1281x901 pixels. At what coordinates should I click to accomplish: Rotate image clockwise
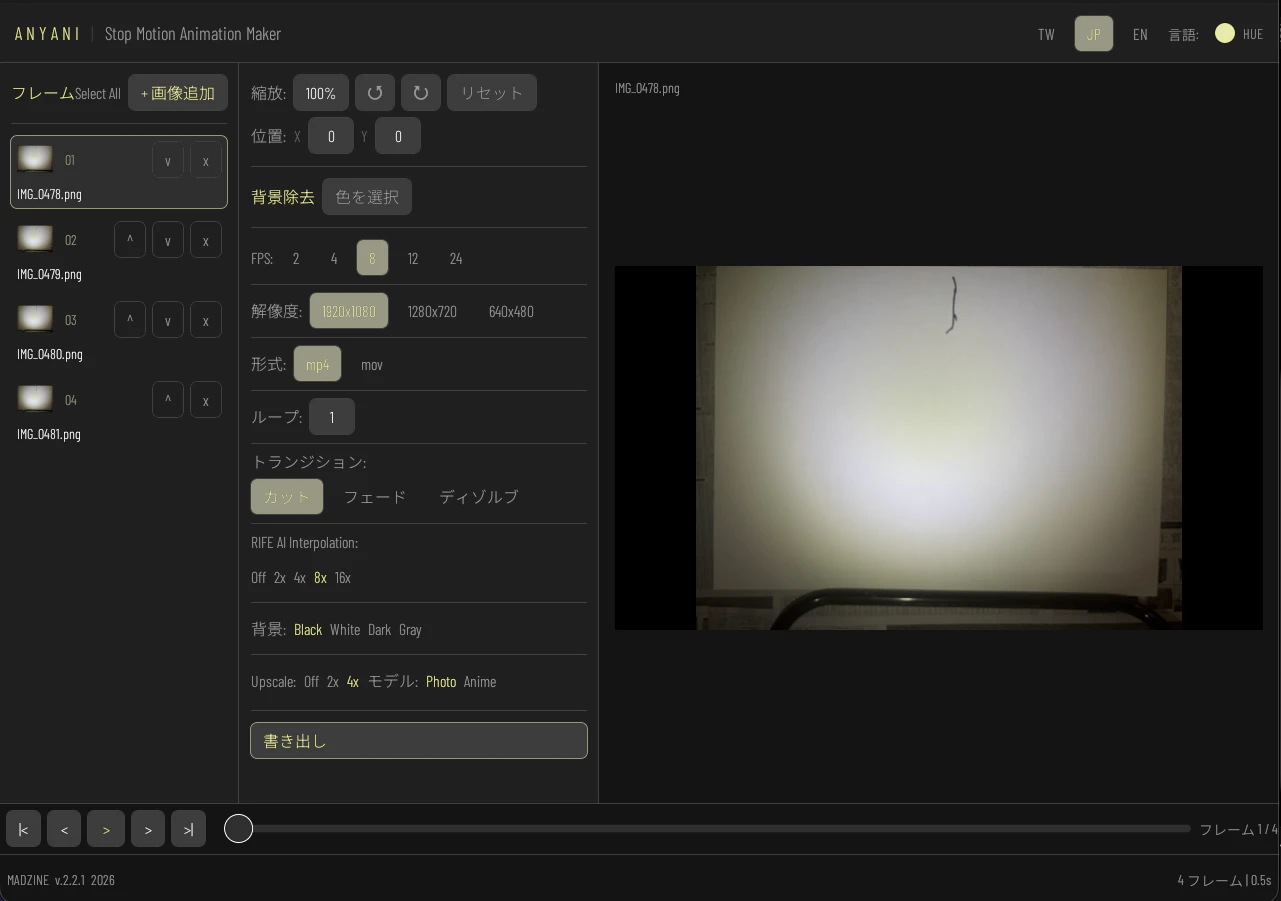(x=421, y=93)
